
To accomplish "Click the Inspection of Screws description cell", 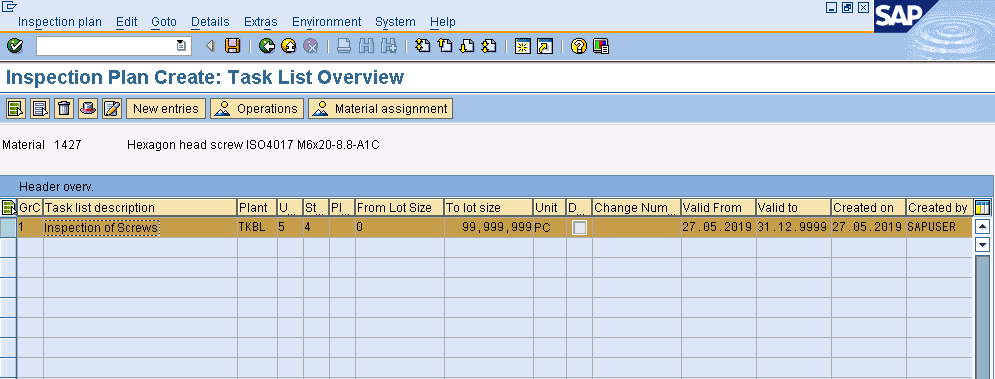I will point(140,227).
